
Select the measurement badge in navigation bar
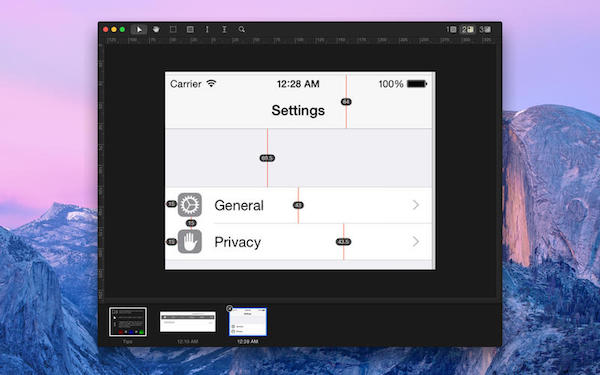(346, 102)
